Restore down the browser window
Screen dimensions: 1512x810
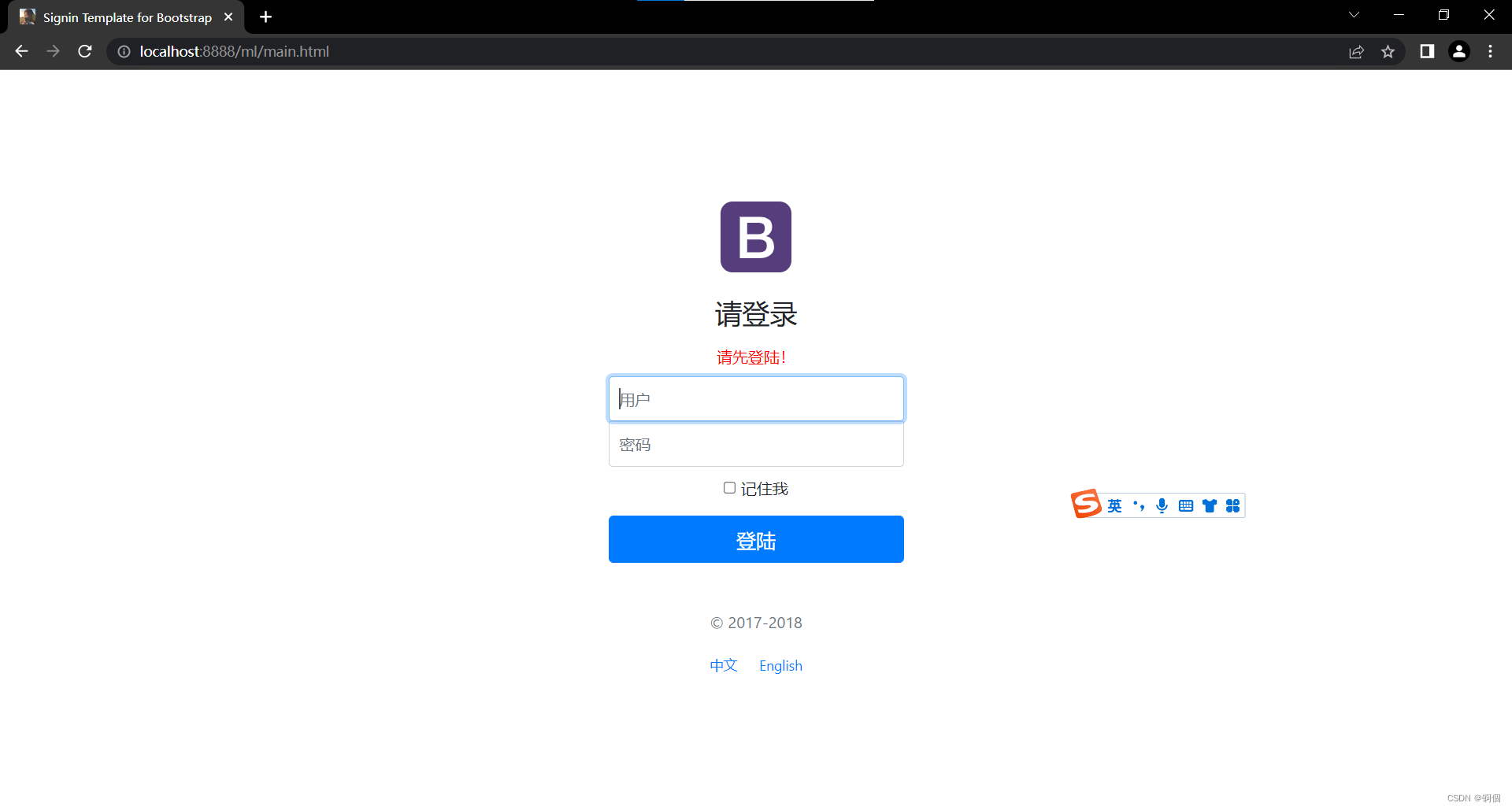[1443, 15]
